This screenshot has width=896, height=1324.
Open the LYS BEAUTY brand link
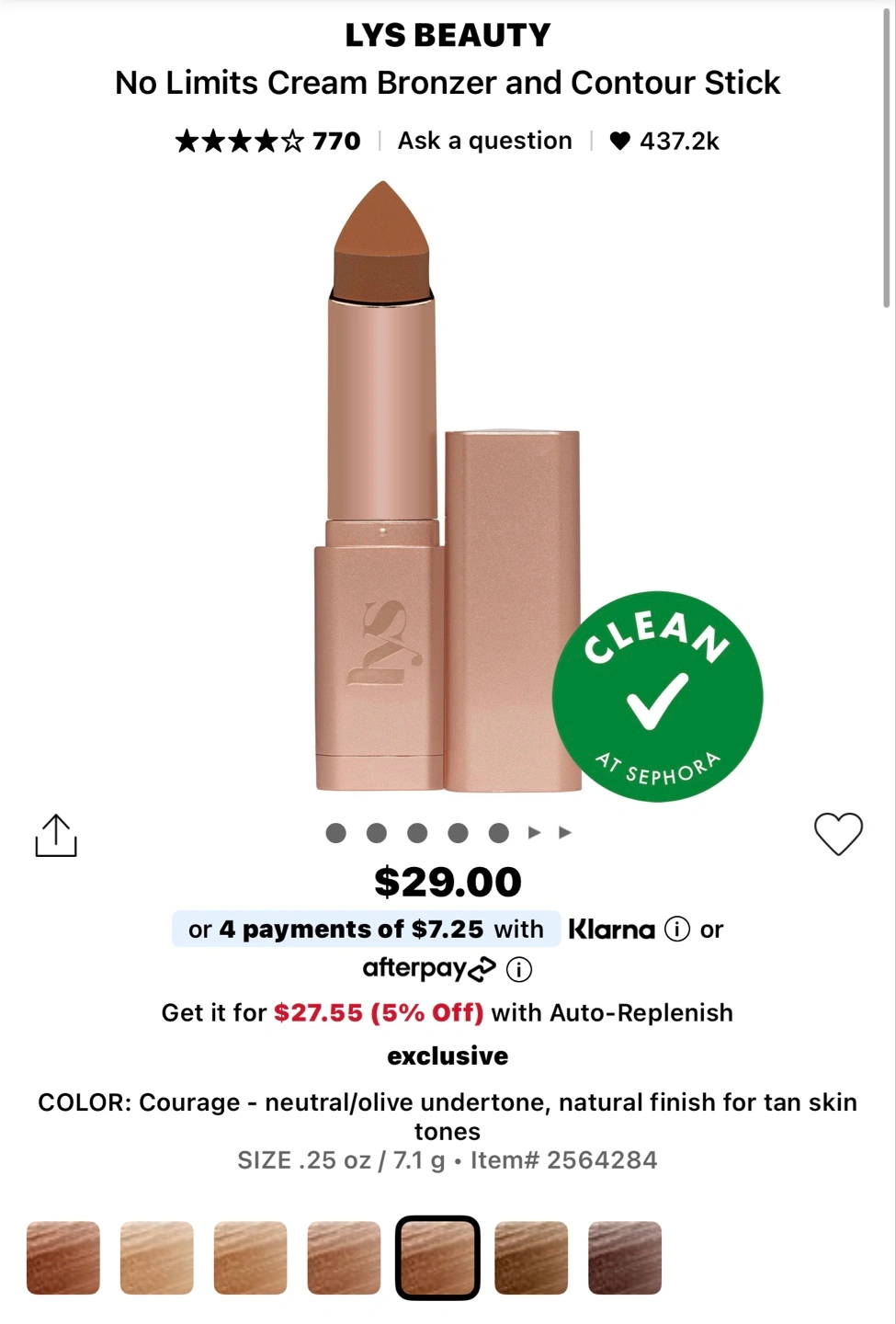(448, 35)
